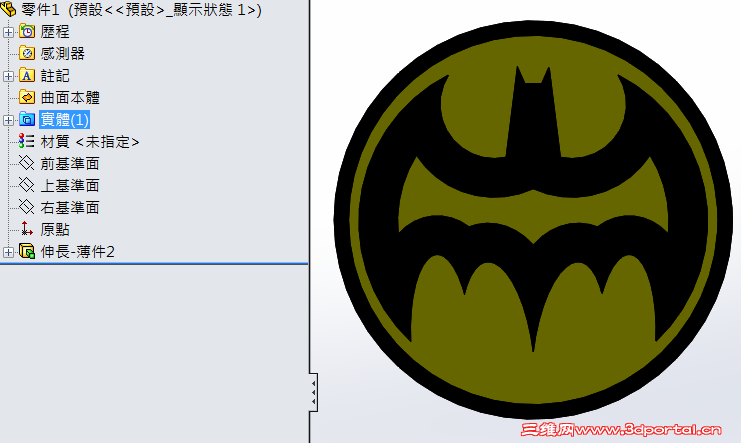
Task: Select the 曲面本體 surface bodies folder icon
Action: pyautogui.click(x=27, y=97)
